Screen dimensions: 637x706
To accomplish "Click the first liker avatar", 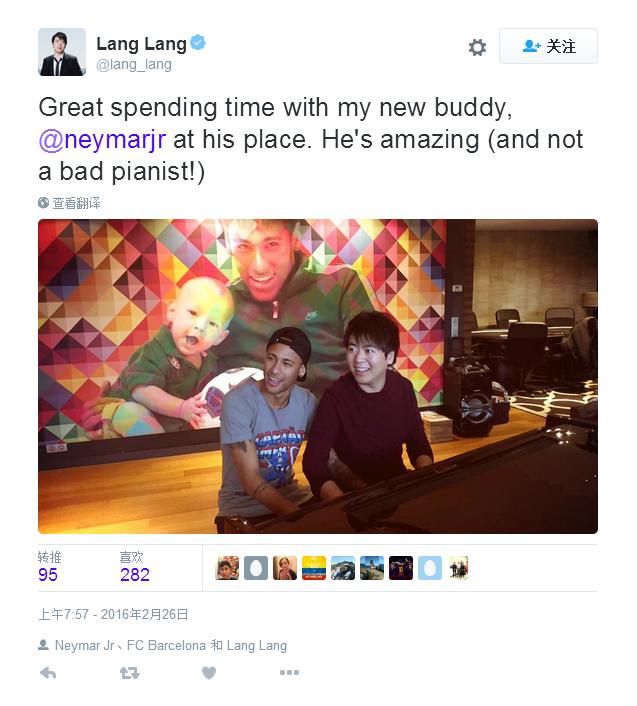I will coord(227,568).
